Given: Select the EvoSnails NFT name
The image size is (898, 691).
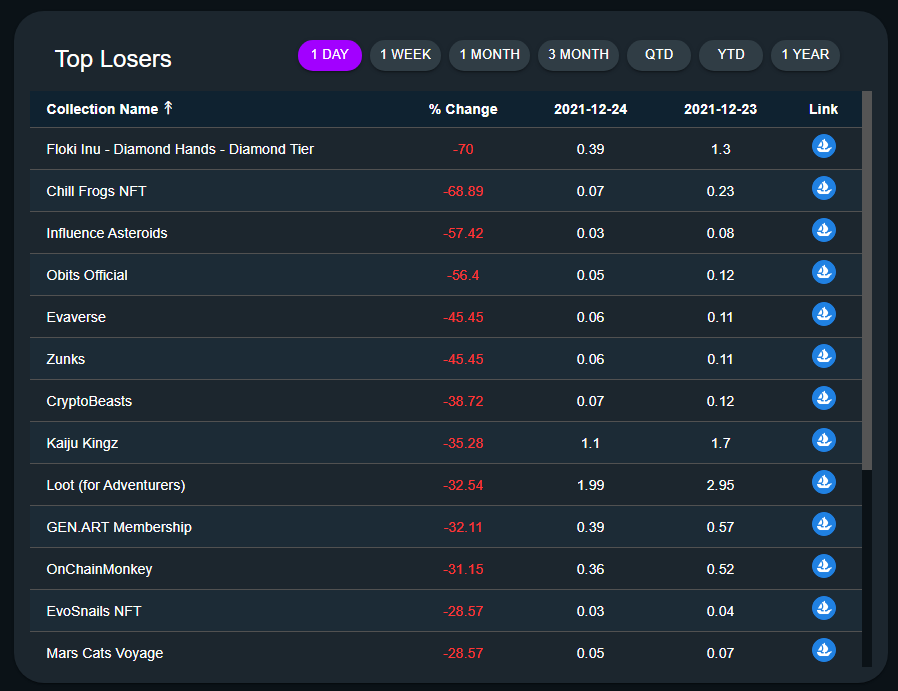Looking at the screenshot, I should pyautogui.click(x=94, y=611).
